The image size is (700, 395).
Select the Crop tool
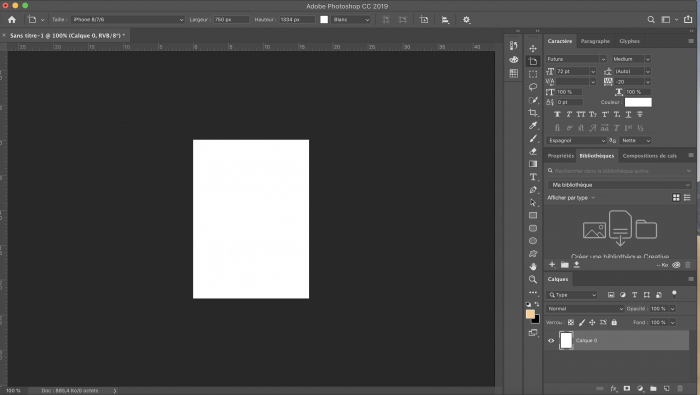[x=533, y=113]
